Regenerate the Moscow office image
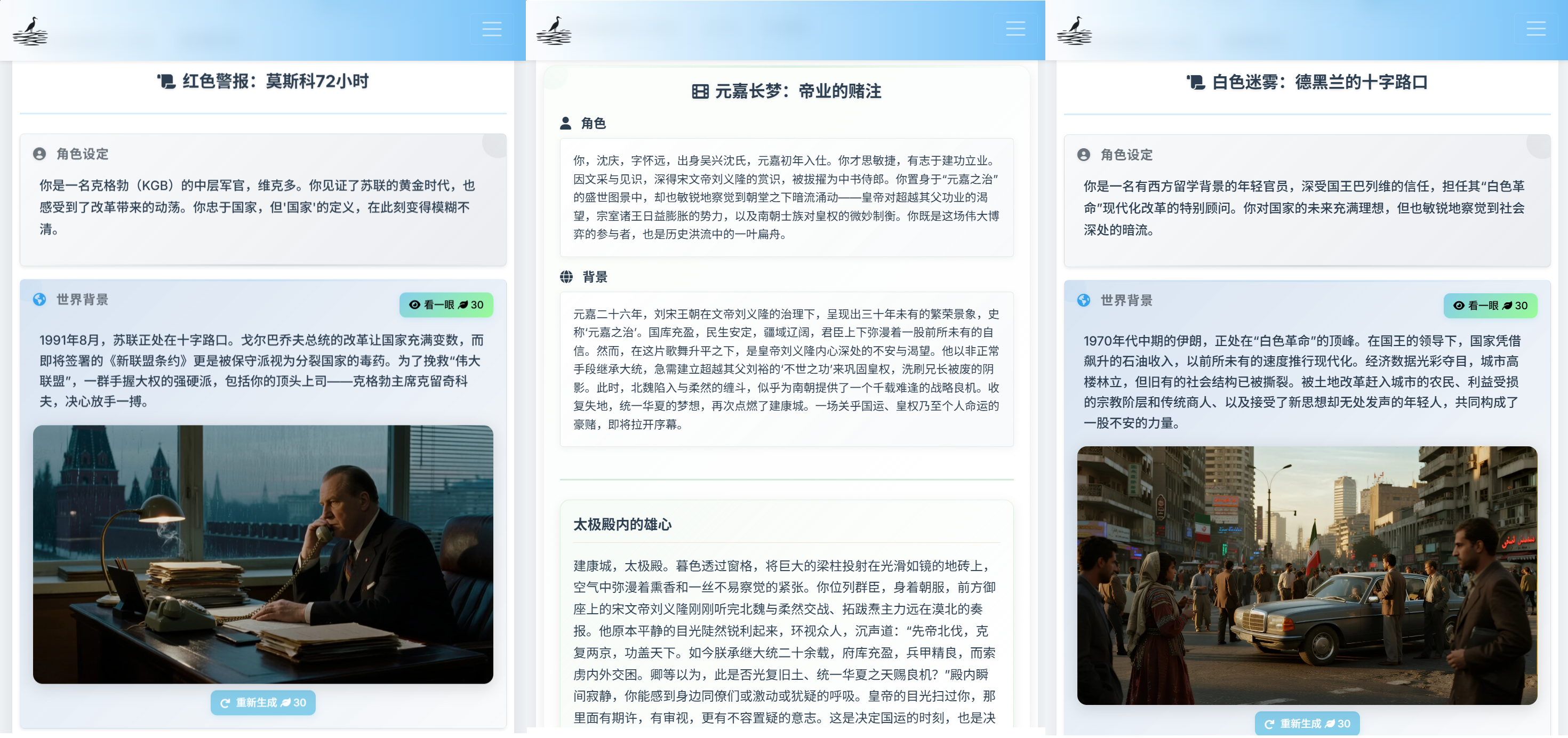The image size is (1568, 738). point(263,702)
